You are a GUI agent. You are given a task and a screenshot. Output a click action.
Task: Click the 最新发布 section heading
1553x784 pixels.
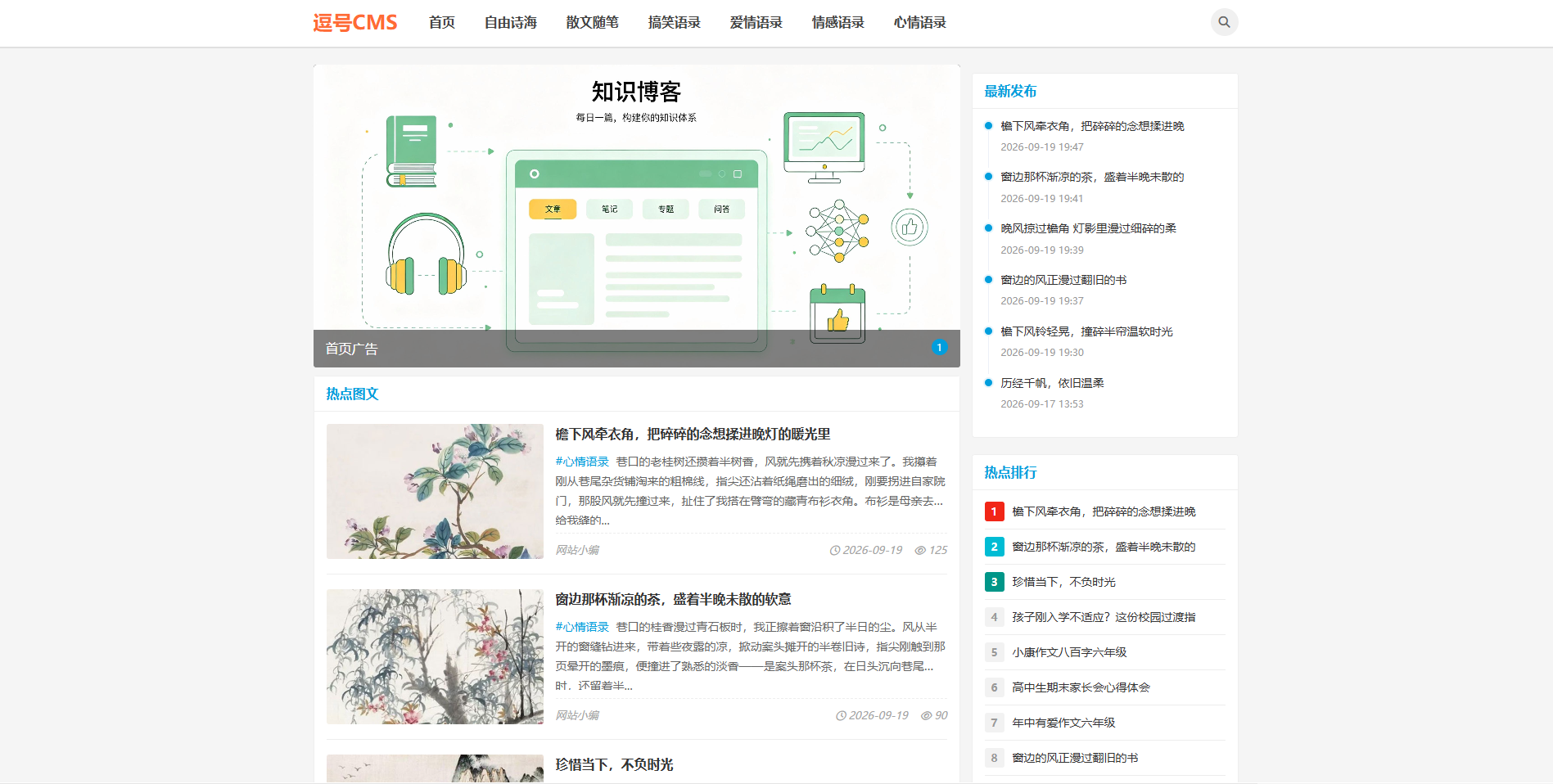(1010, 91)
